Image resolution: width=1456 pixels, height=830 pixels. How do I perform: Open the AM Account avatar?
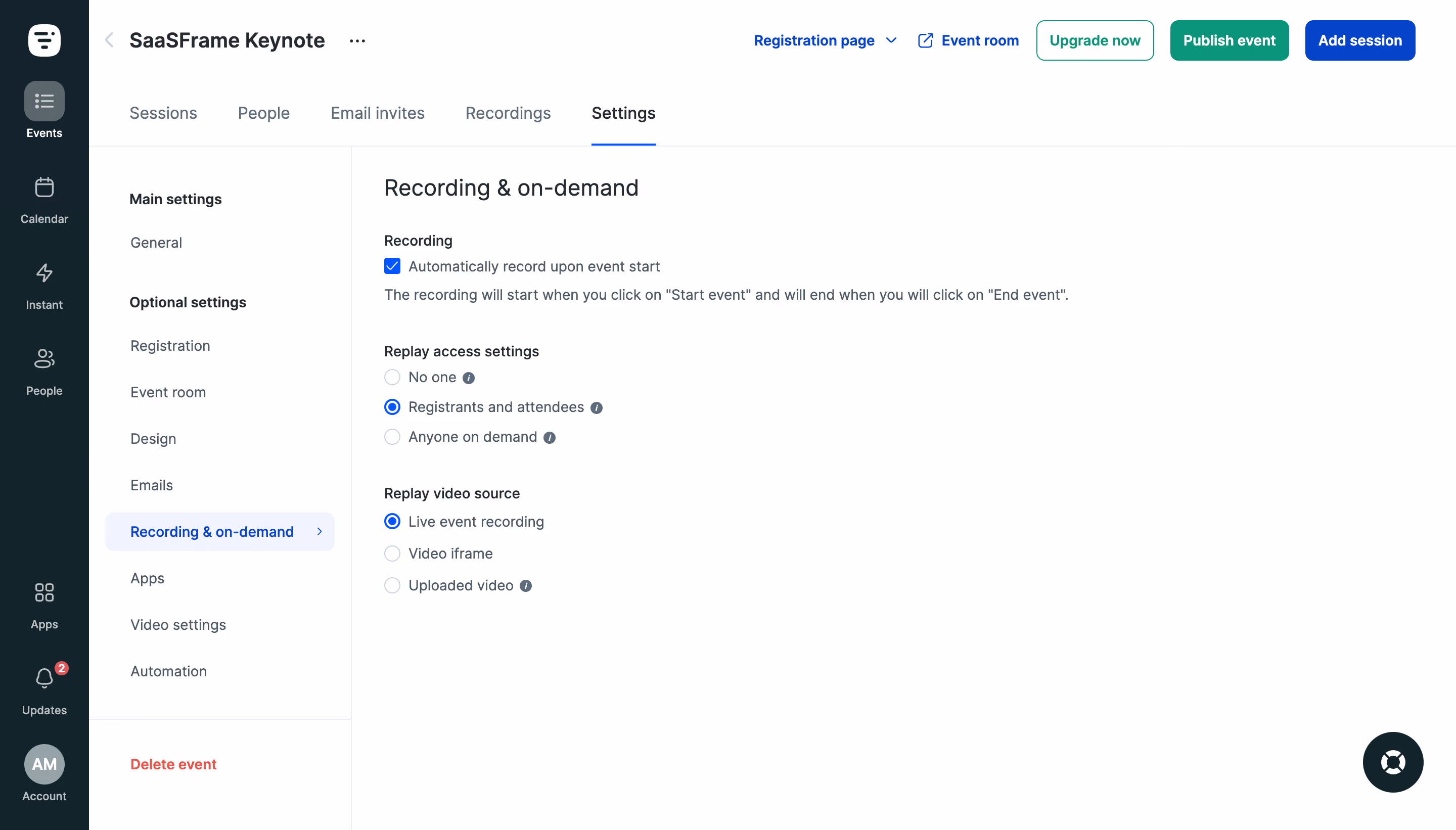pyautogui.click(x=44, y=763)
